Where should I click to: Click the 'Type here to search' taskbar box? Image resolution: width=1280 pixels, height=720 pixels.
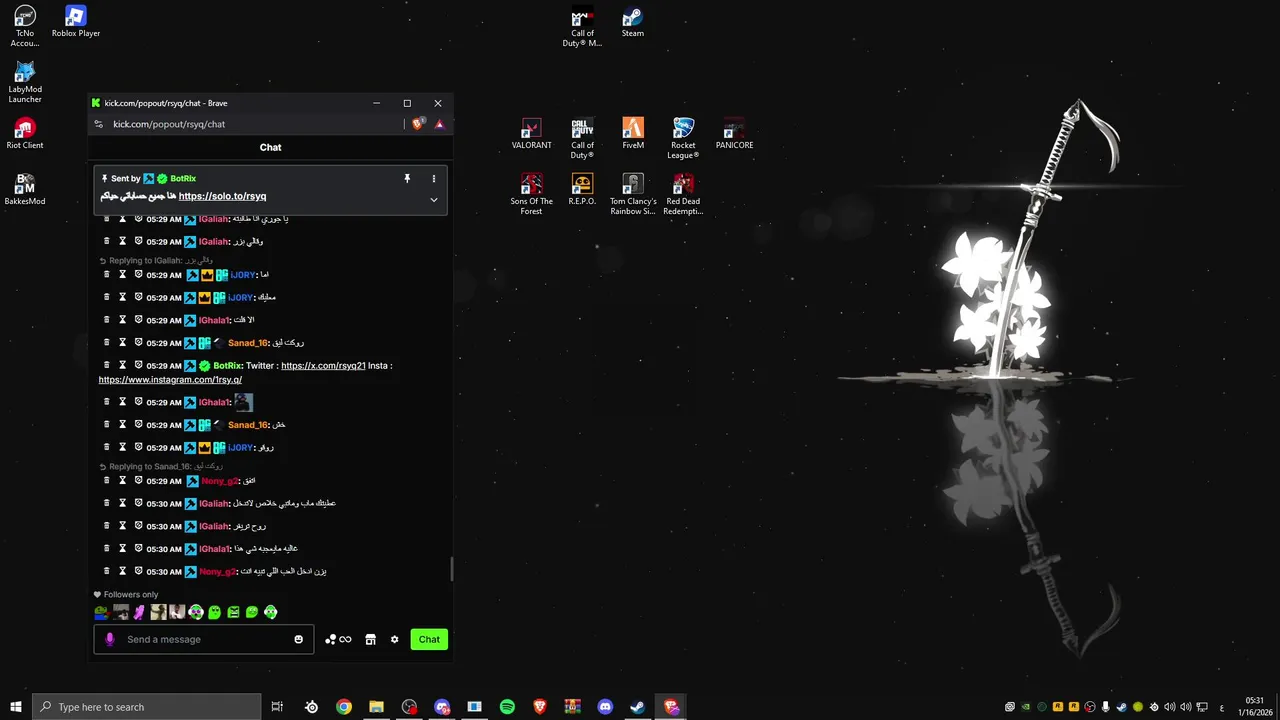[x=146, y=707]
